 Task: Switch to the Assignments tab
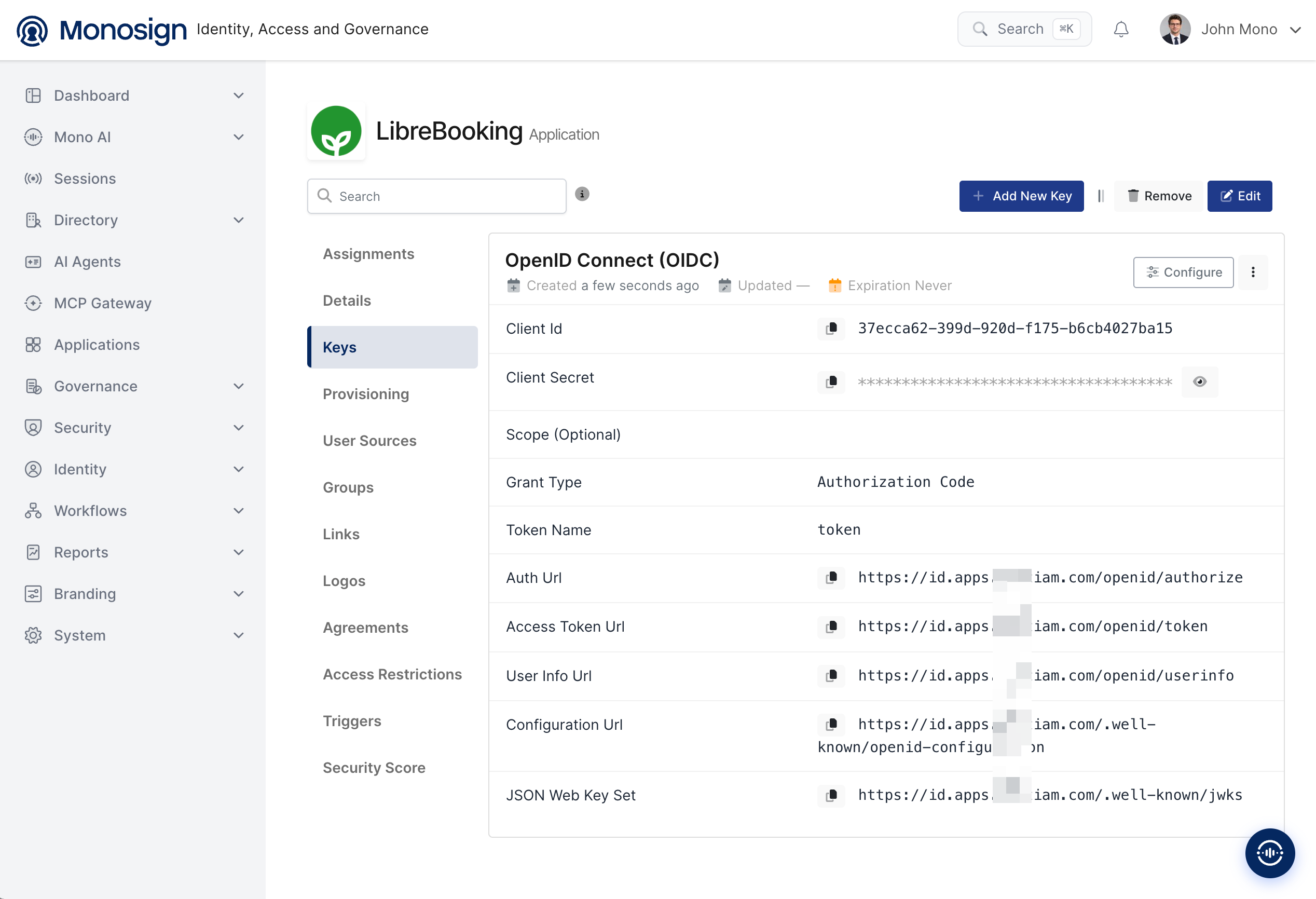pos(392,254)
